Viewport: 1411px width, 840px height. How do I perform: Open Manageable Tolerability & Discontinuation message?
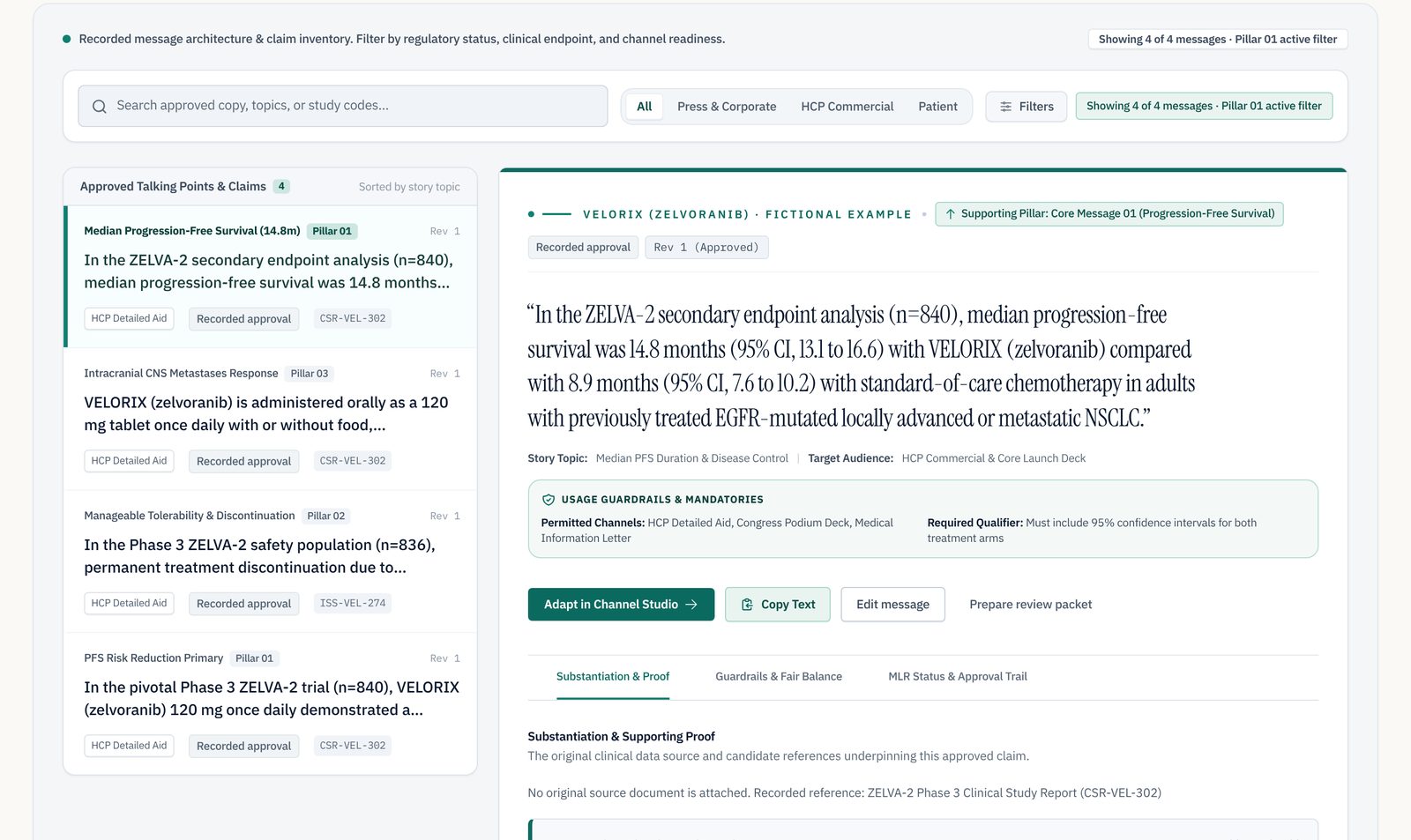pos(271,561)
